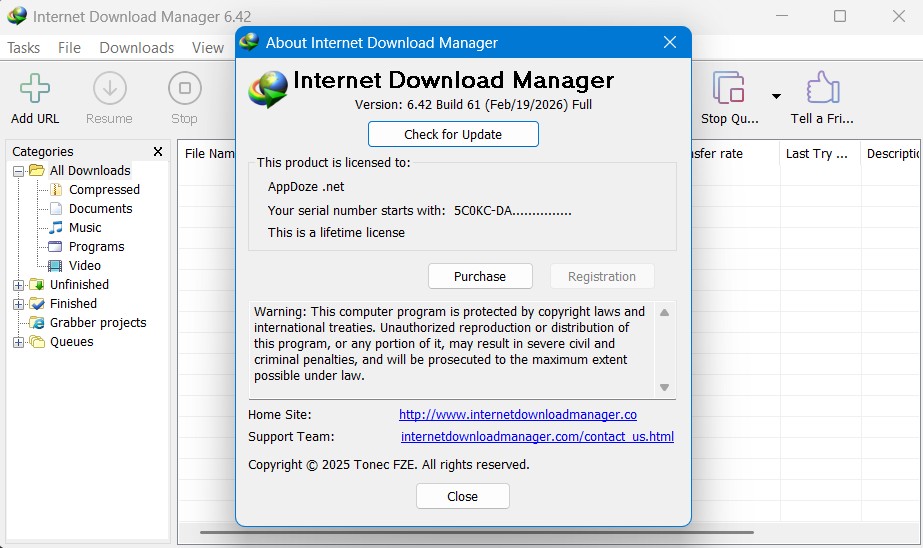The height and width of the screenshot is (548, 923).
Task: Expand the Finished tree node
Action: click(x=18, y=304)
